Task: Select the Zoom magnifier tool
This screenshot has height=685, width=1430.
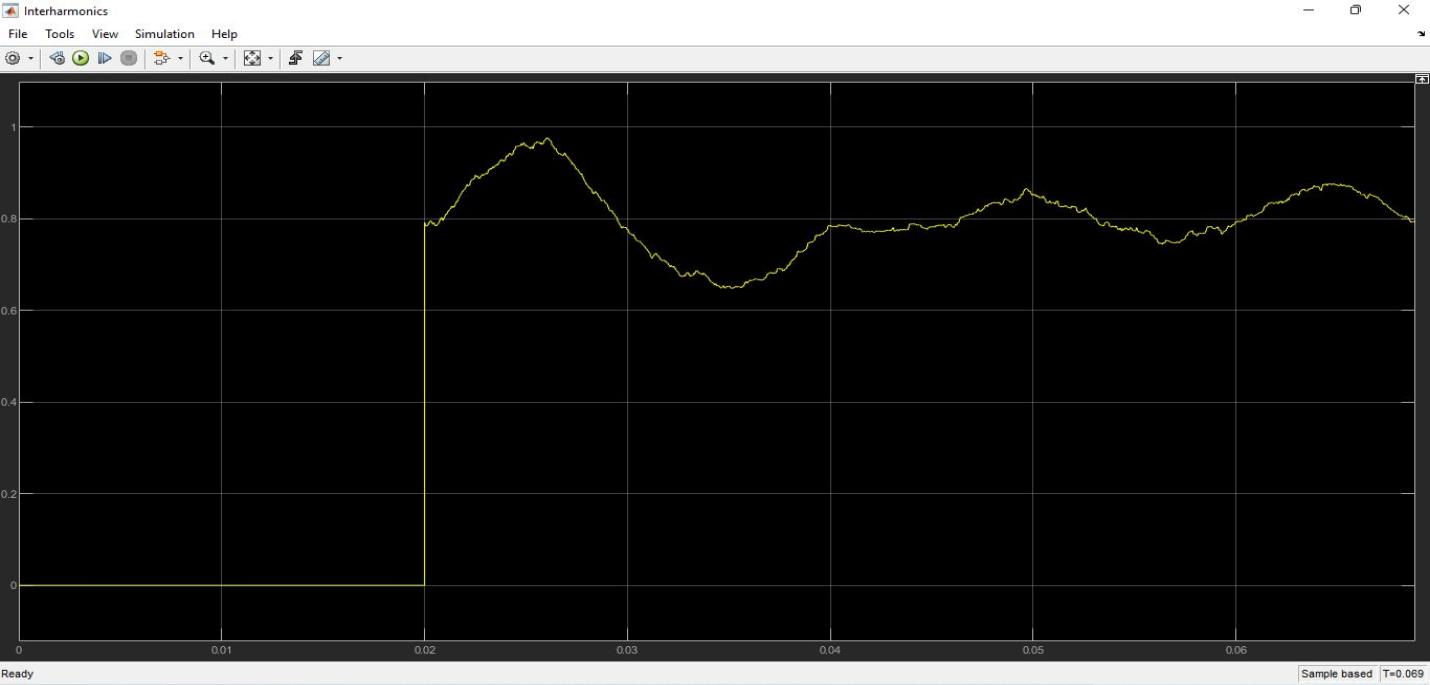Action: [x=207, y=58]
